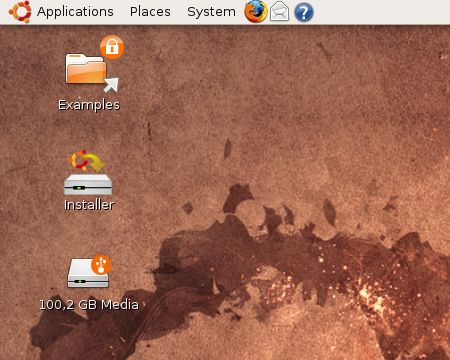Open the Applications menu
This screenshot has height=360, width=450.
(75, 12)
